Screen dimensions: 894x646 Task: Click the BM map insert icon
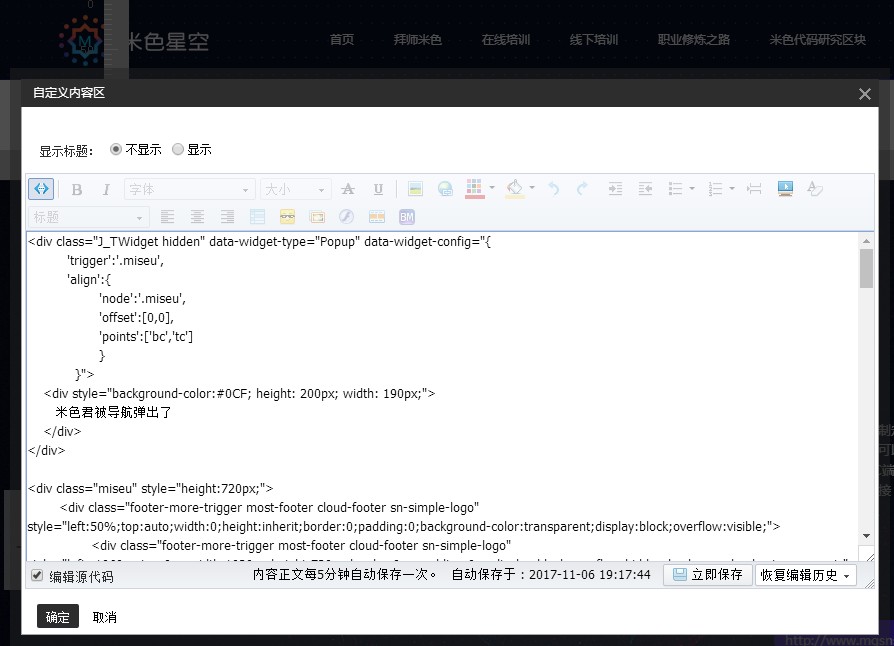405,216
